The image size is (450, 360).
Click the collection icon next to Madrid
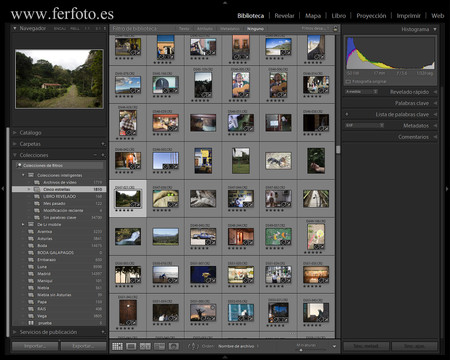click(x=31, y=274)
